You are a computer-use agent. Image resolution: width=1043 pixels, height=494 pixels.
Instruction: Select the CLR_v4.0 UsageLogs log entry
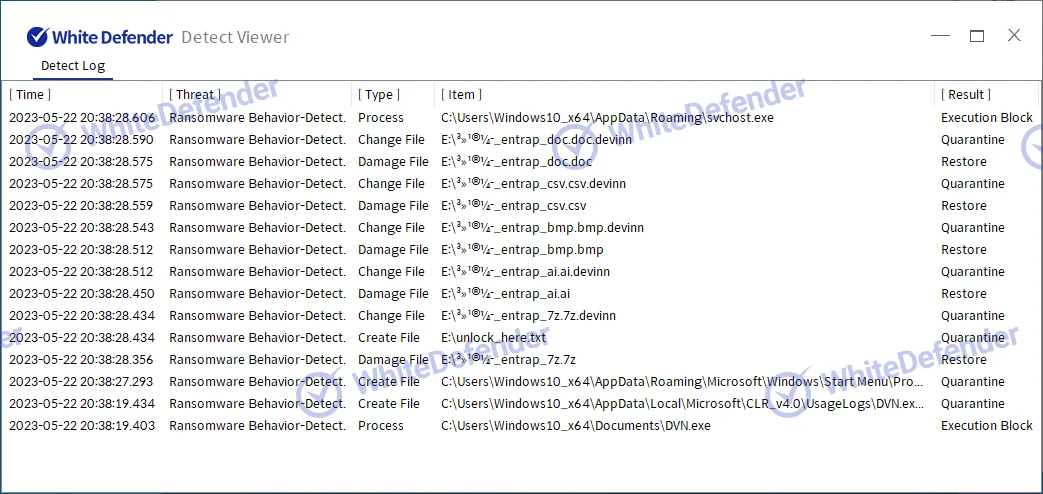682,404
